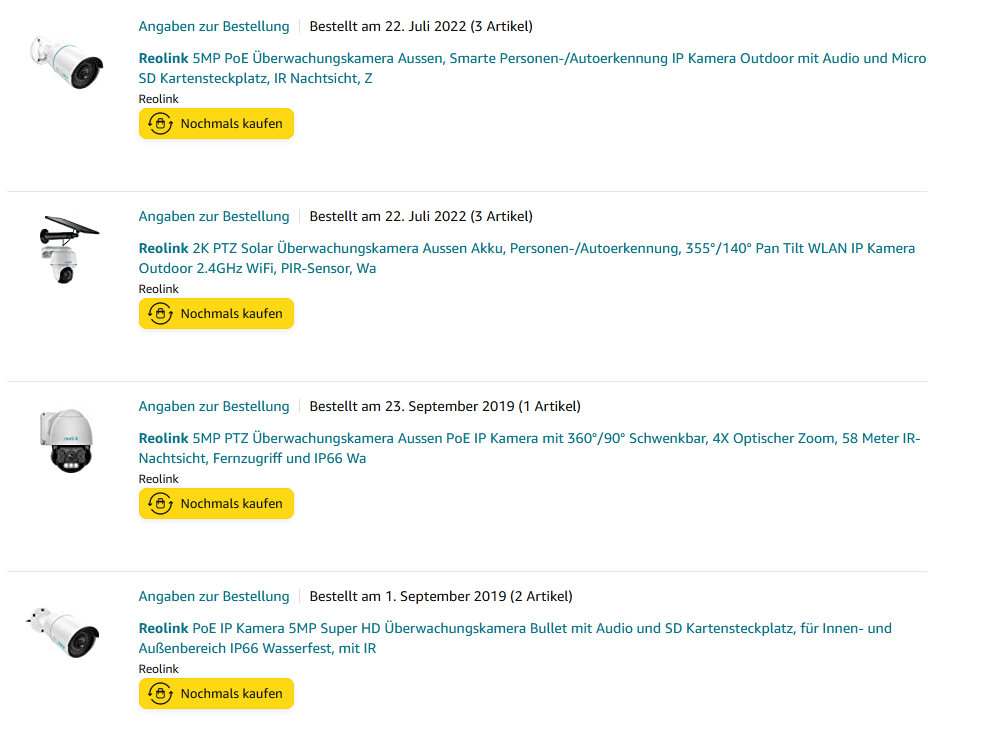Open Angaben zur Bestellung for the 2K PTZ Solar camera

[214, 217]
